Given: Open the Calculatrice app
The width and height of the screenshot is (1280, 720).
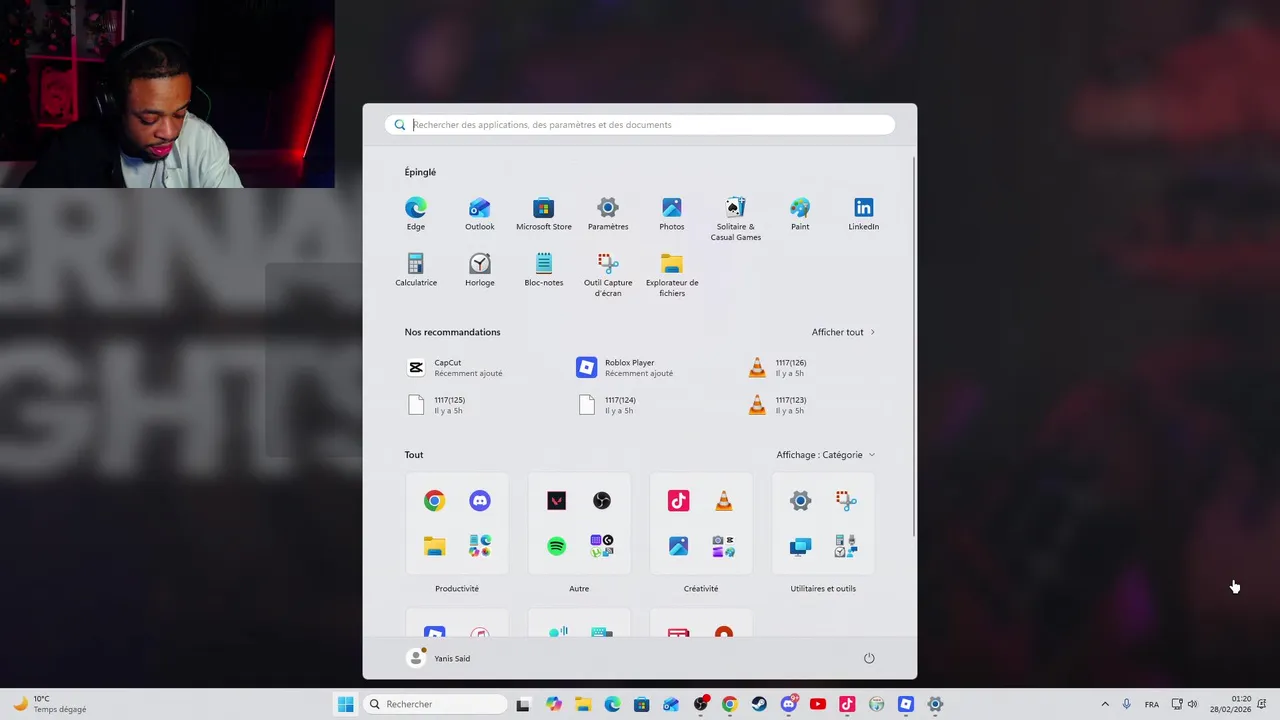Looking at the screenshot, I should pos(416,270).
